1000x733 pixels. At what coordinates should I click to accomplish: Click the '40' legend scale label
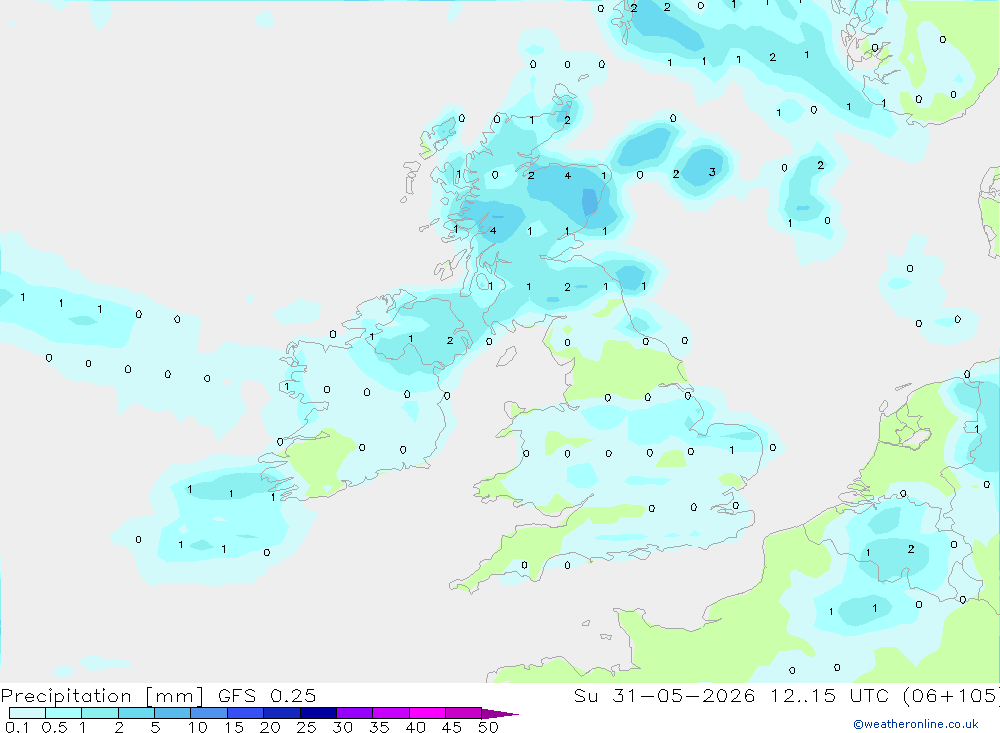[416, 727]
